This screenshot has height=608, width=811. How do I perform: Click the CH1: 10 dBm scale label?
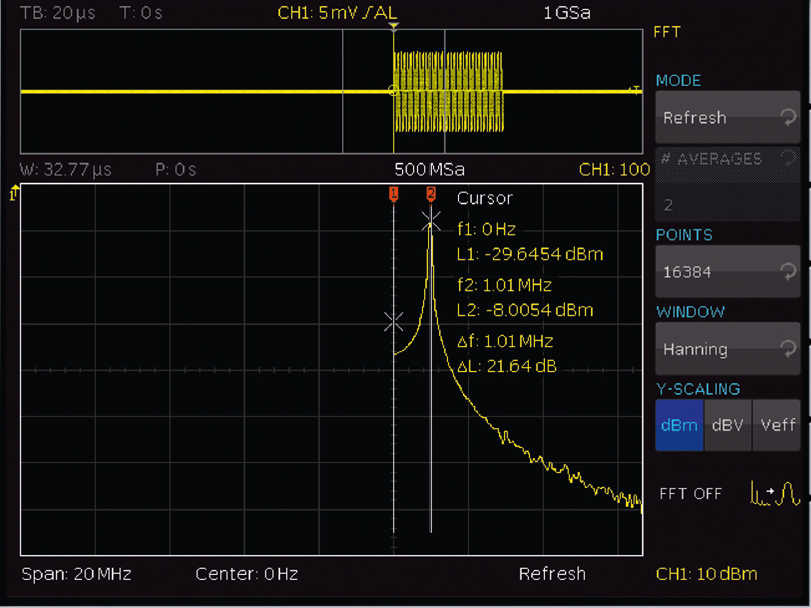pyautogui.click(x=706, y=574)
